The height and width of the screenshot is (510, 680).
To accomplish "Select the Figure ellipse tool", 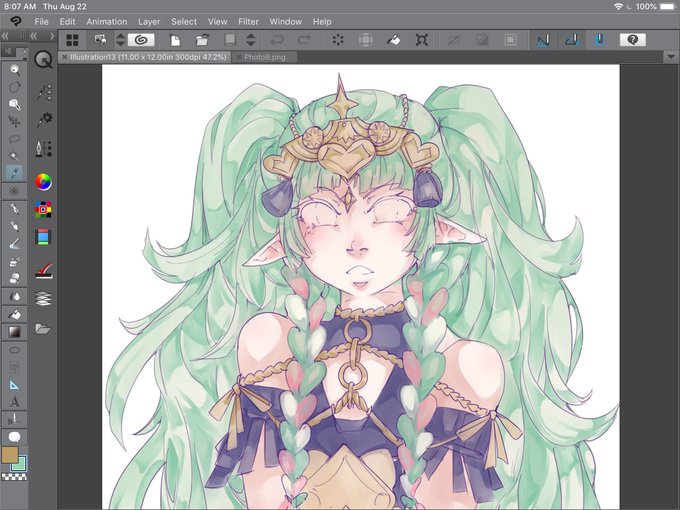I will pyautogui.click(x=15, y=350).
